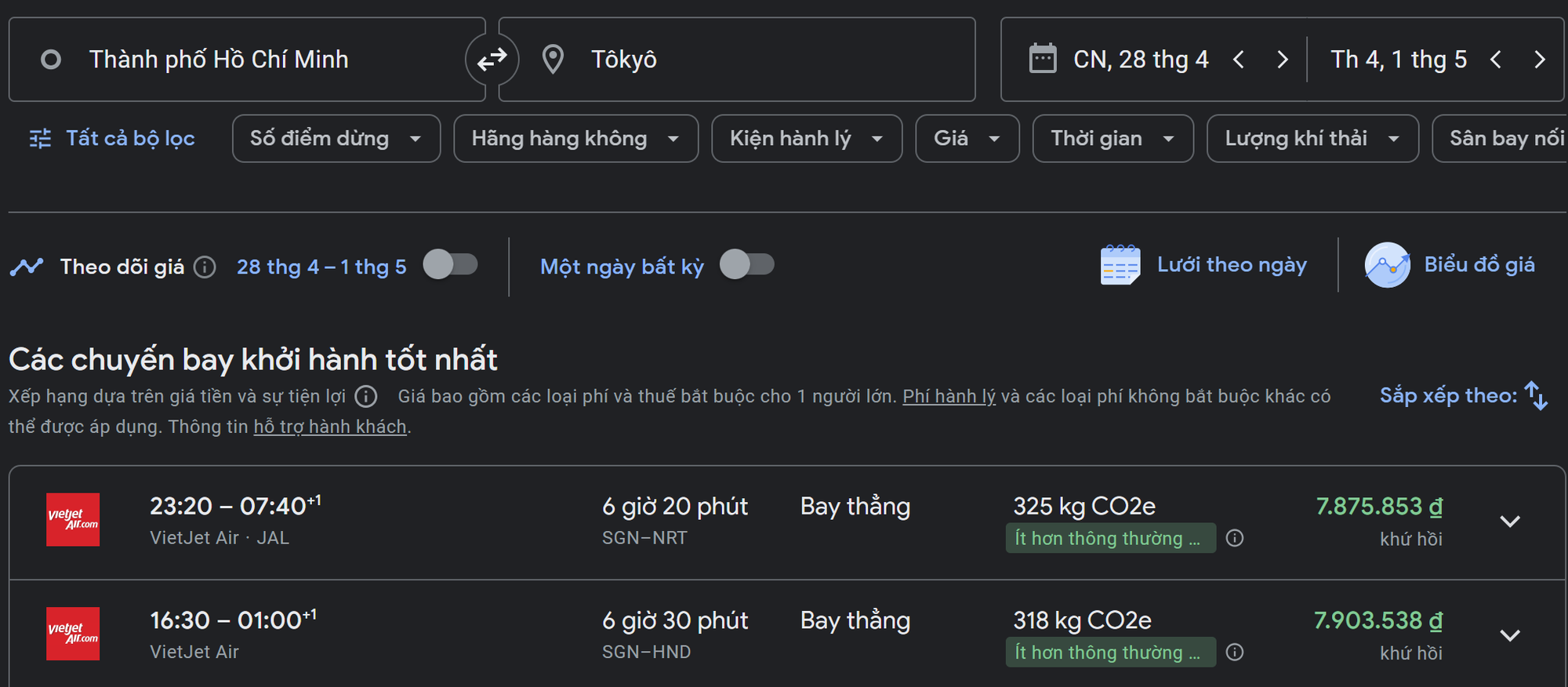Image resolution: width=1568 pixels, height=687 pixels.
Task: Click info icon next to Theo dõi giá
Action: [x=205, y=267]
